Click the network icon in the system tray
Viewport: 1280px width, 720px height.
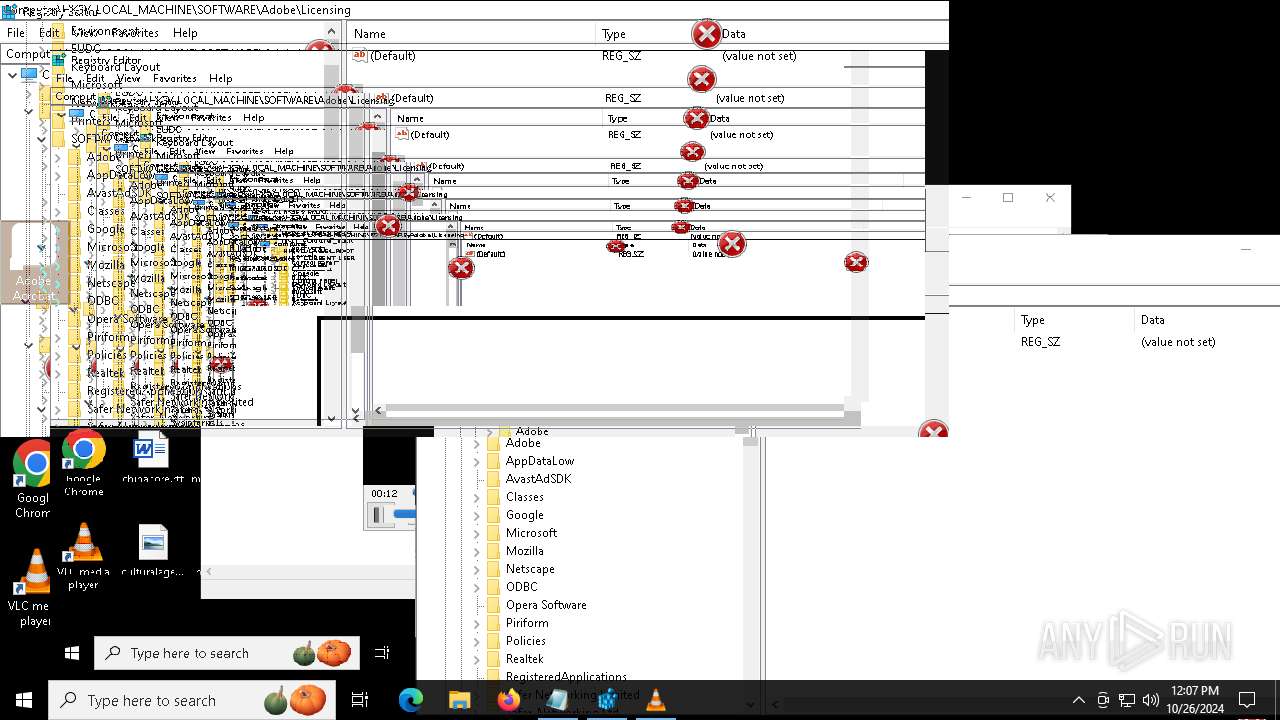click(x=1127, y=700)
